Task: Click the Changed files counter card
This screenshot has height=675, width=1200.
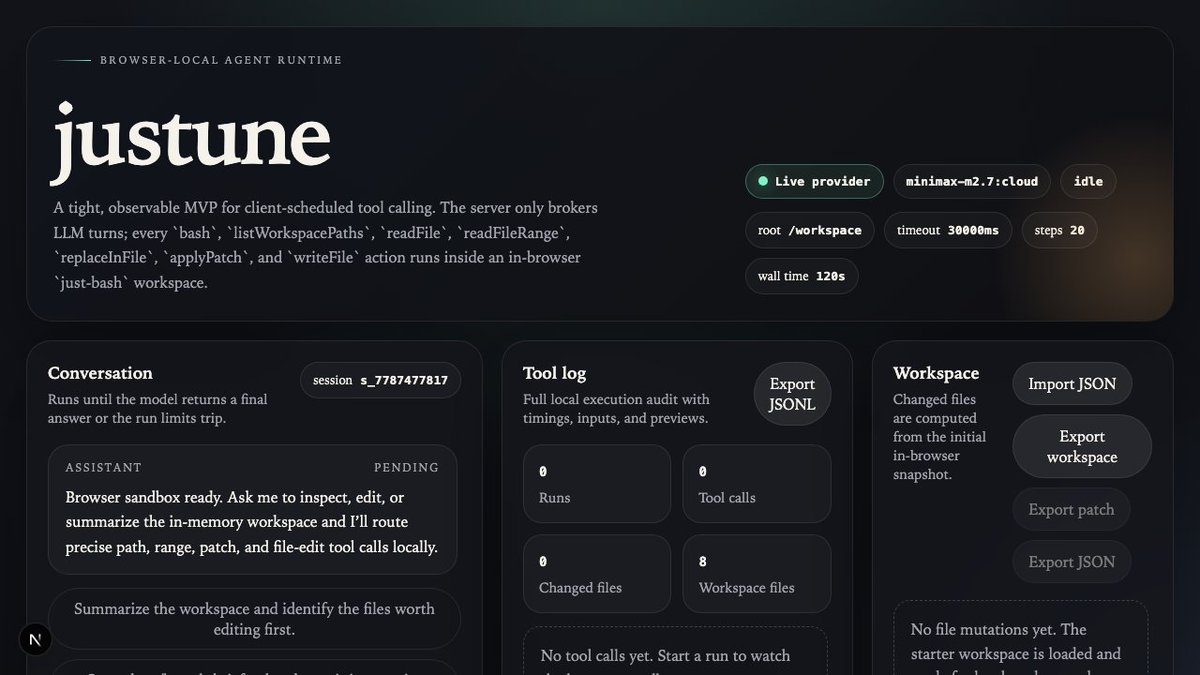Action: pos(597,574)
